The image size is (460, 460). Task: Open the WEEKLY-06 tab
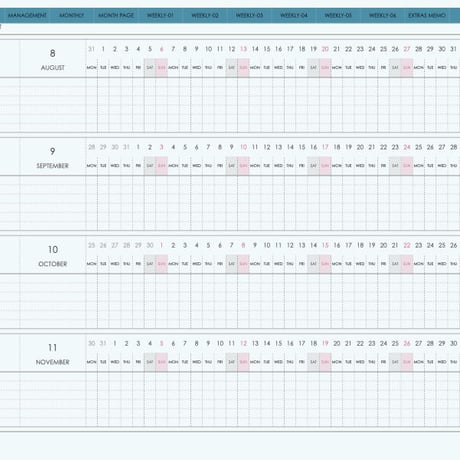tap(382, 15)
